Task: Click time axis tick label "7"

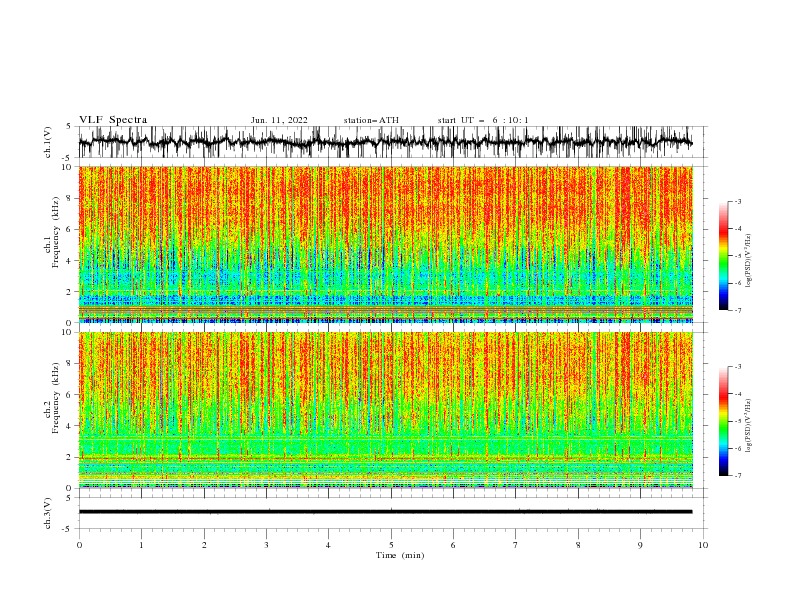Action: (x=516, y=545)
